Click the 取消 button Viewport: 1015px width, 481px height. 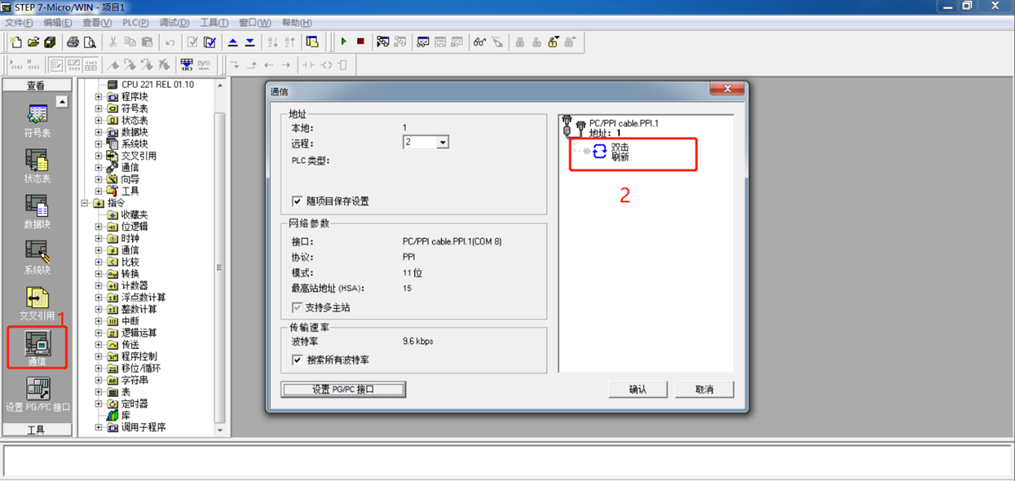click(704, 389)
